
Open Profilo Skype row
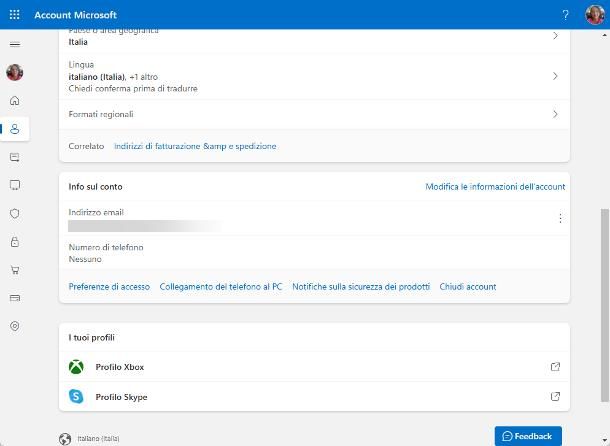pyautogui.click(x=314, y=397)
